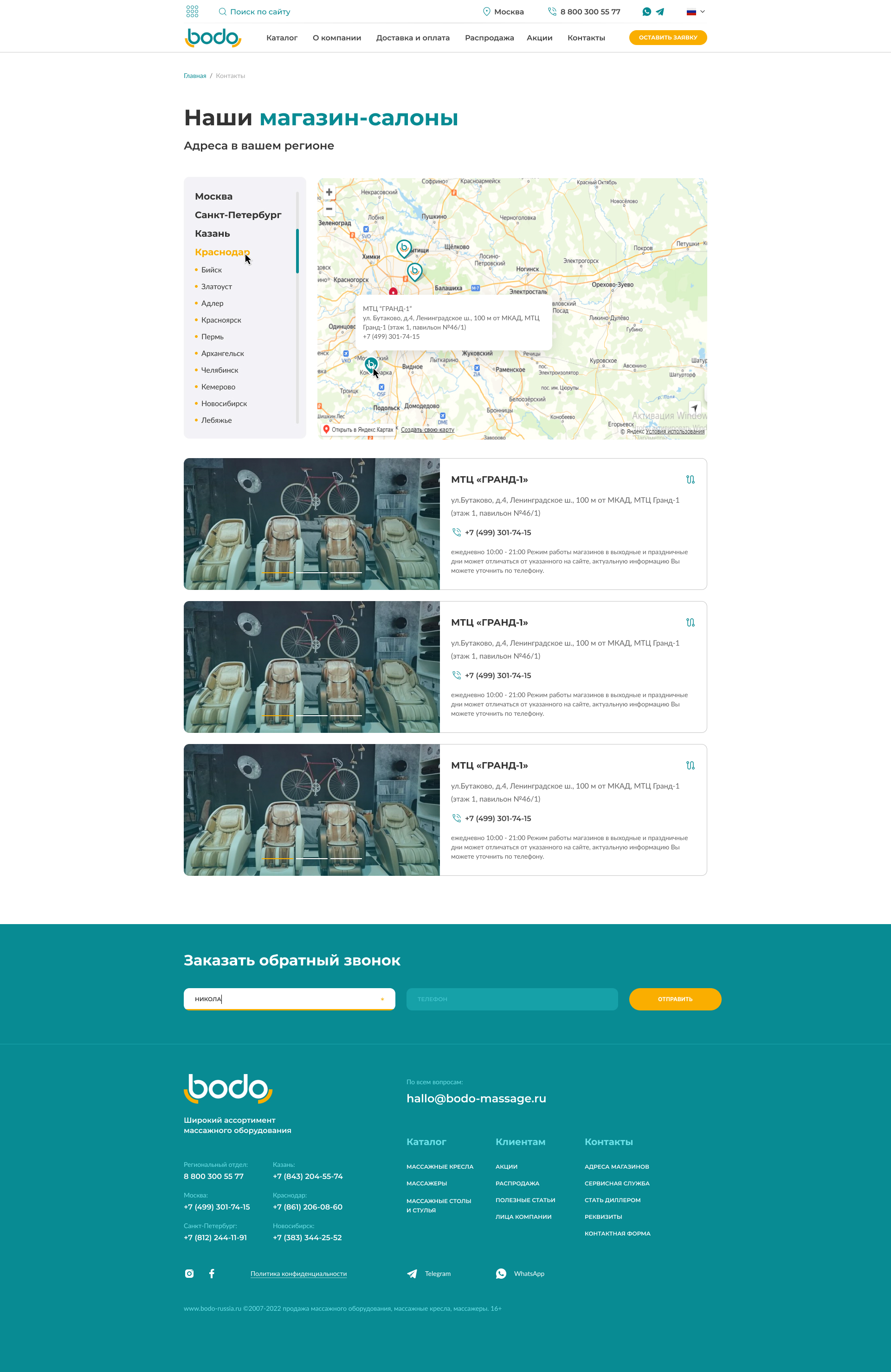Click Открыть в Яндекс.Картах link
Screen dimensions: 891x1372
pos(358,429)
